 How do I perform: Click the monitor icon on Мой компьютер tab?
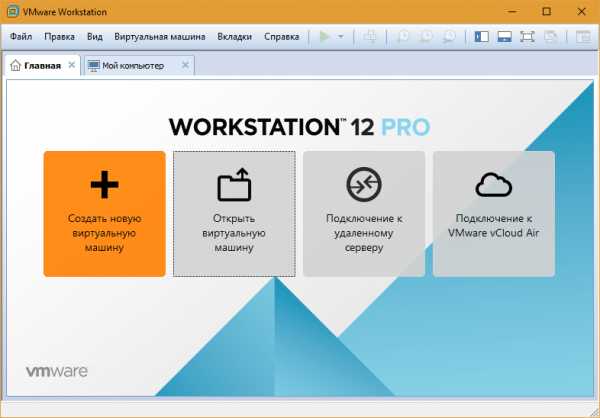93,66
